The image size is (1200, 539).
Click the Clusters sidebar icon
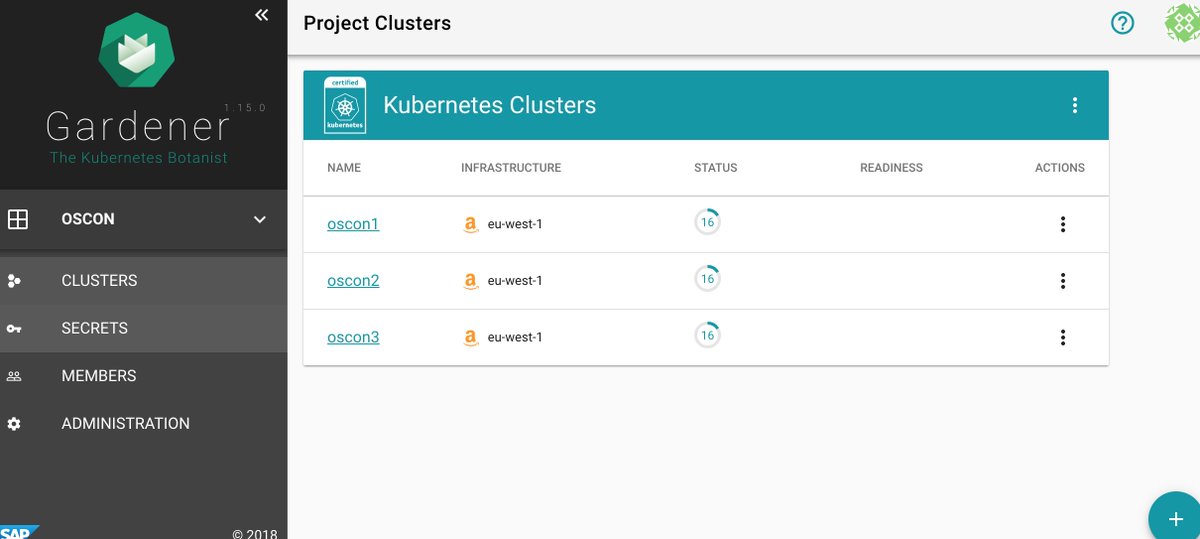14,281
